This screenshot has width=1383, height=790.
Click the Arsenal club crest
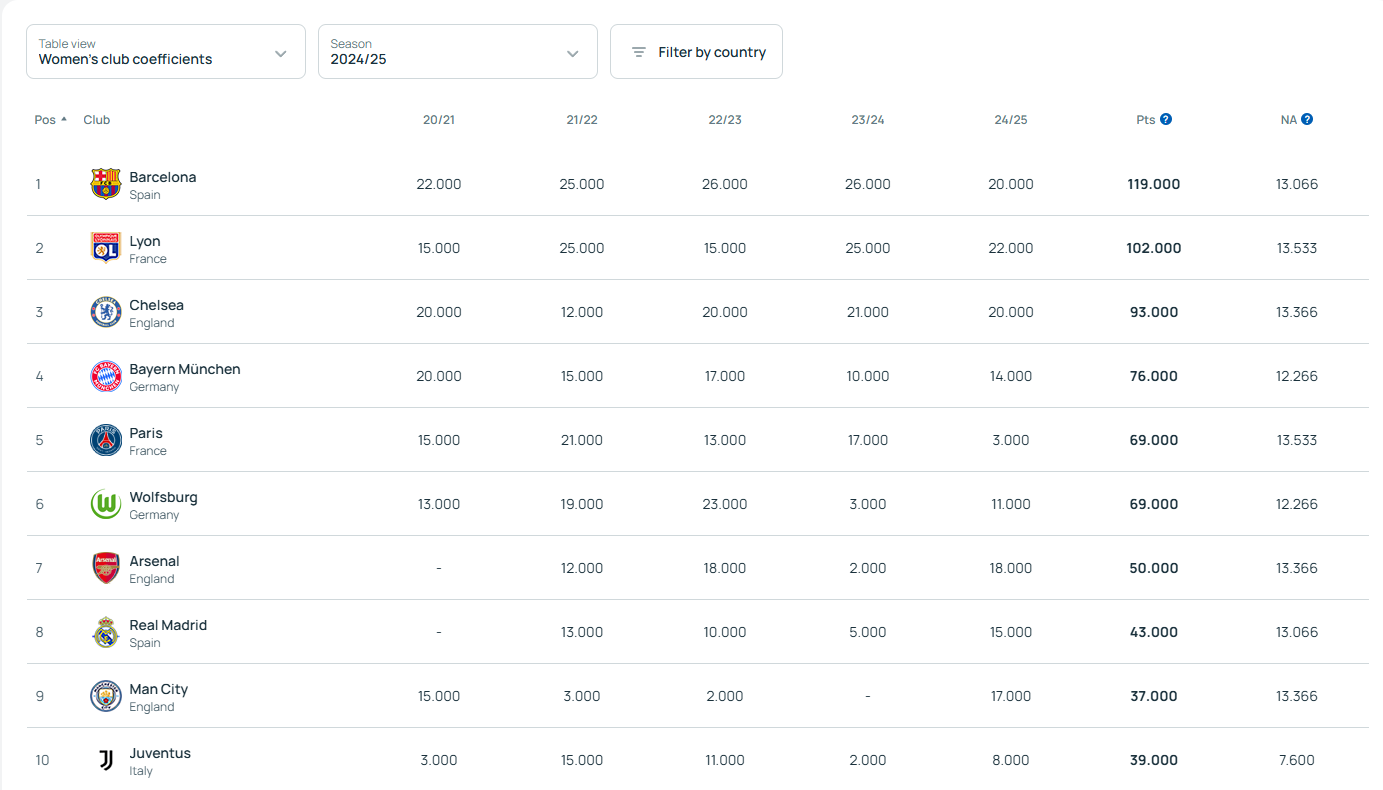(106, 568)
